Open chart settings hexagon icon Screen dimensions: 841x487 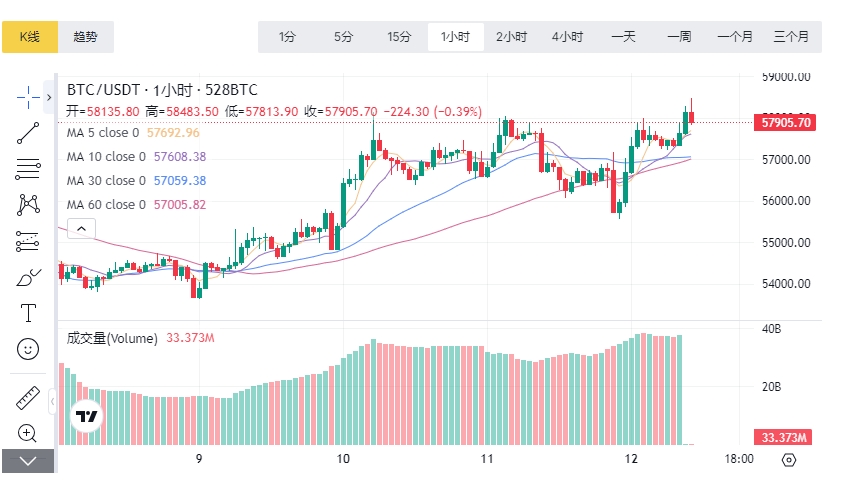coord(789,460)
